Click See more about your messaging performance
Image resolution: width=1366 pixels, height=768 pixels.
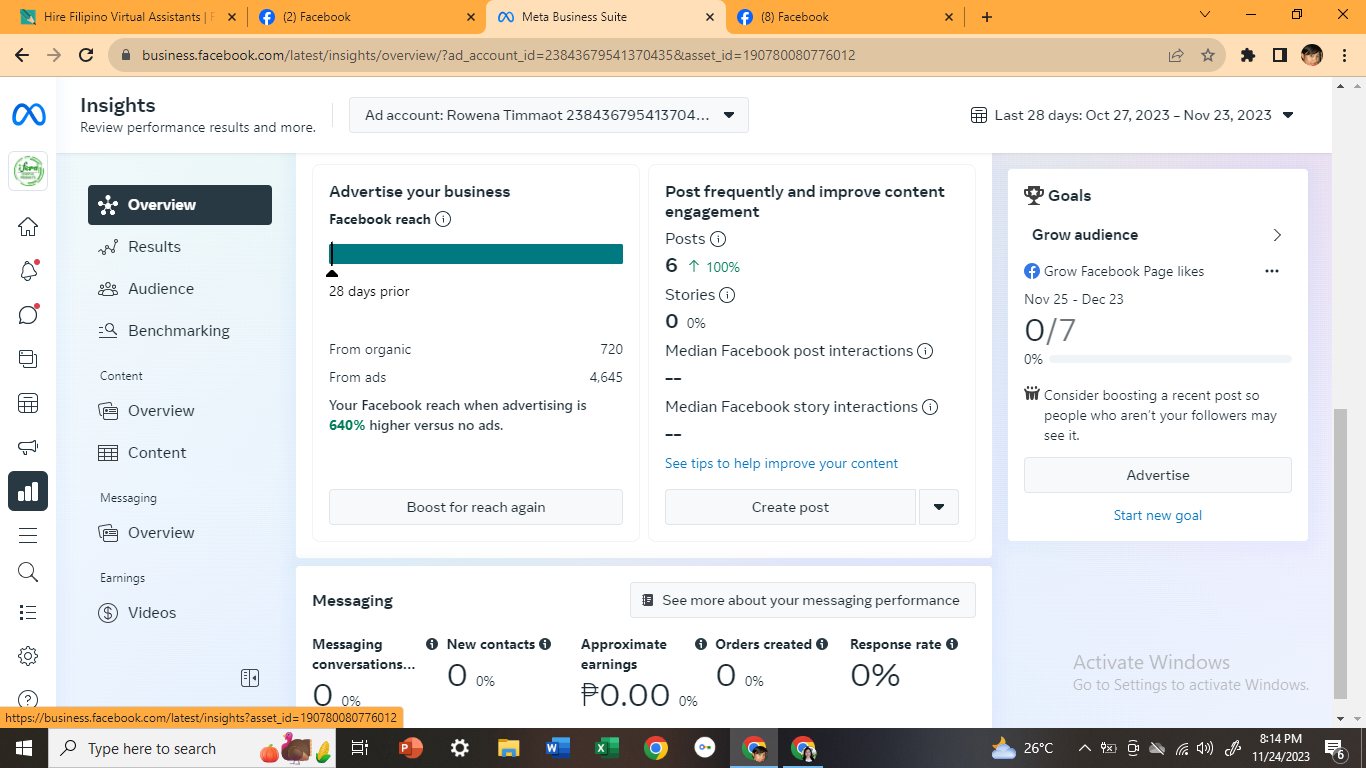point(803,600)
